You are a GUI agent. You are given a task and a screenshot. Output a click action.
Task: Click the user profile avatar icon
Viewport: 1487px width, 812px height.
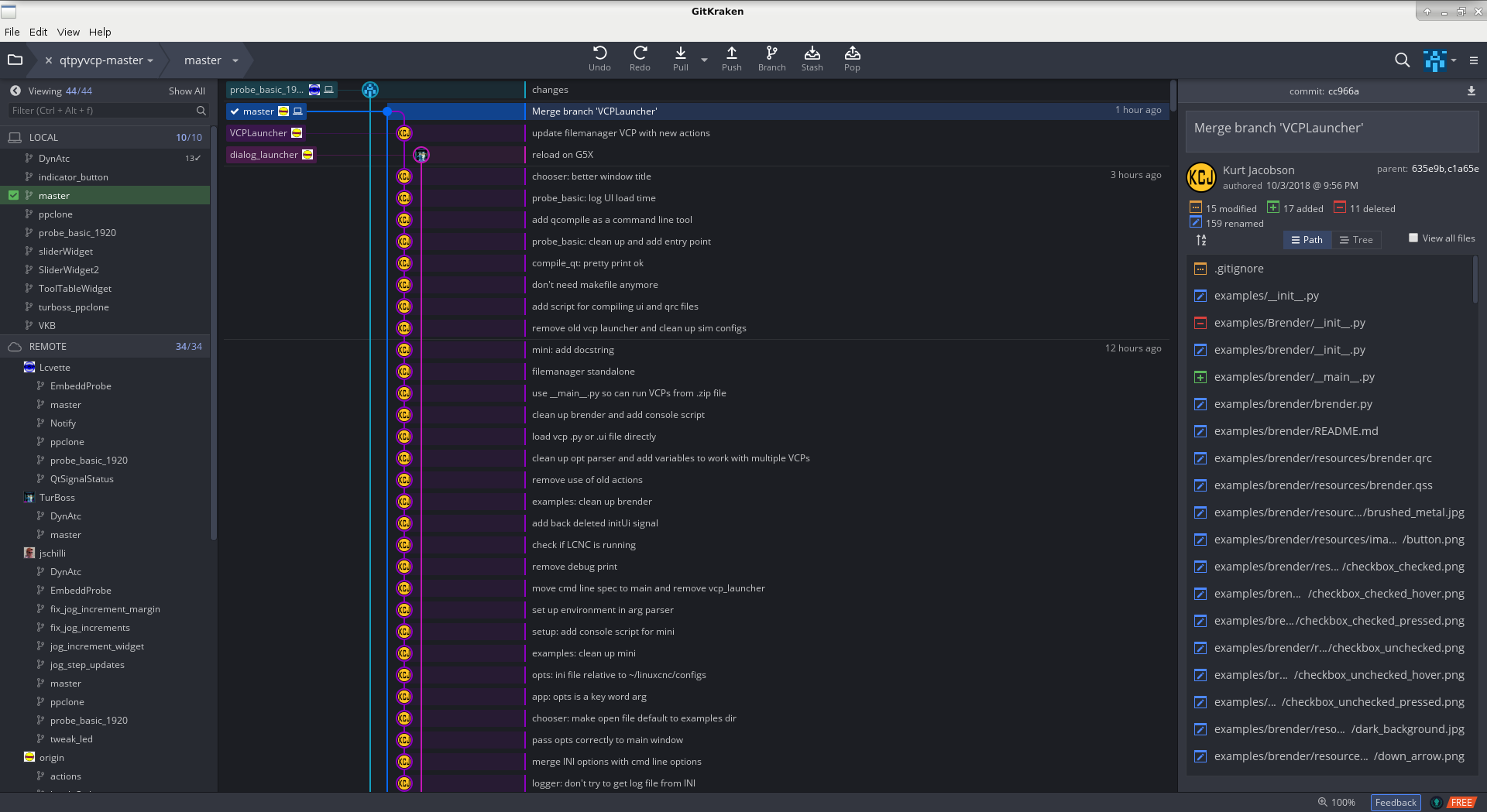click(x=1434, y=60)
